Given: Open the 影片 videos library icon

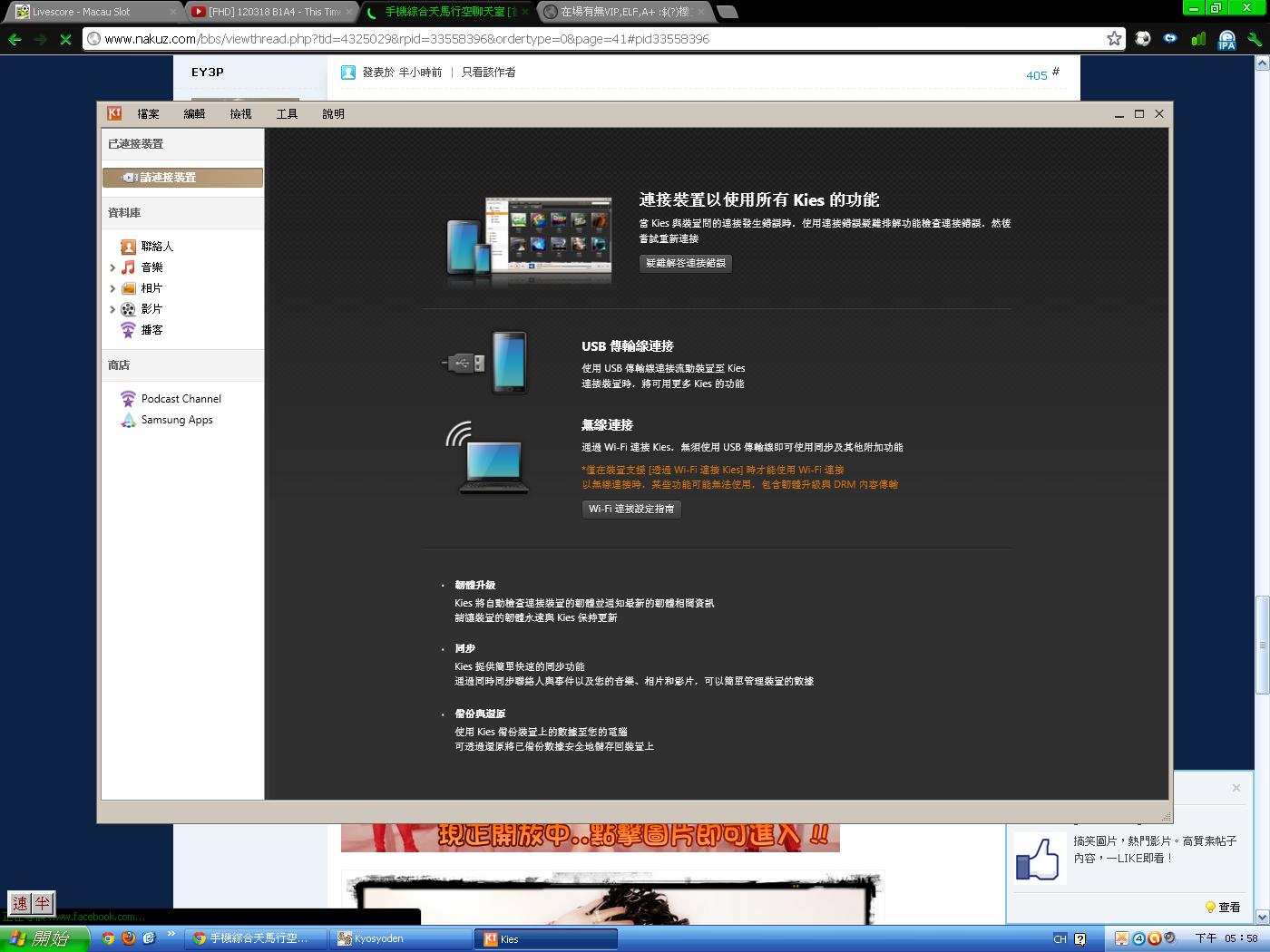Looking at the screenshot, I should 128,309.
